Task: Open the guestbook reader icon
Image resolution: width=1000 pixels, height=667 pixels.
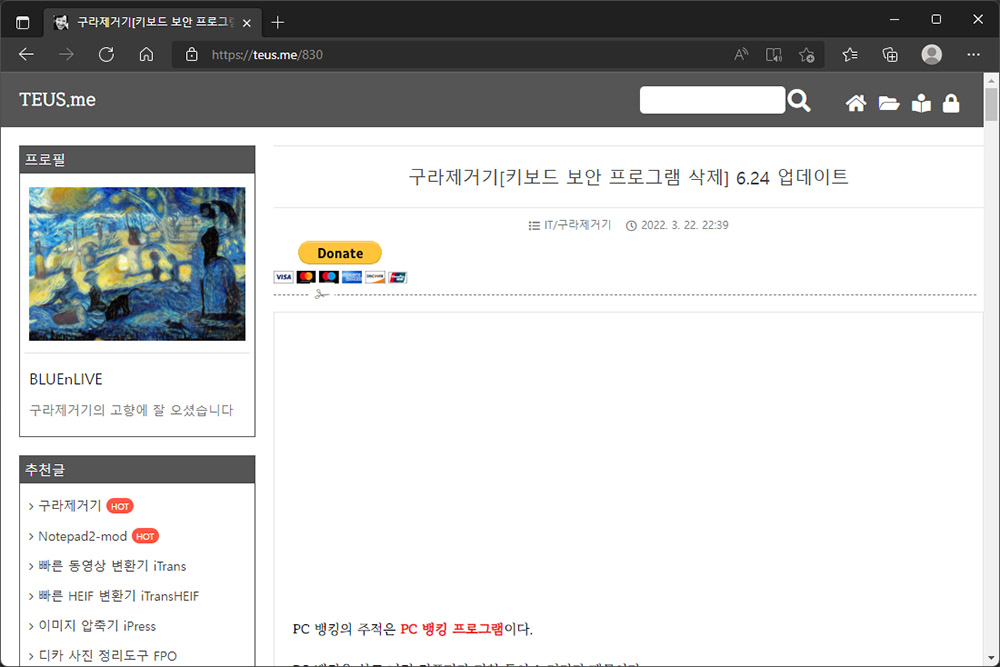Action: point(921,103)
